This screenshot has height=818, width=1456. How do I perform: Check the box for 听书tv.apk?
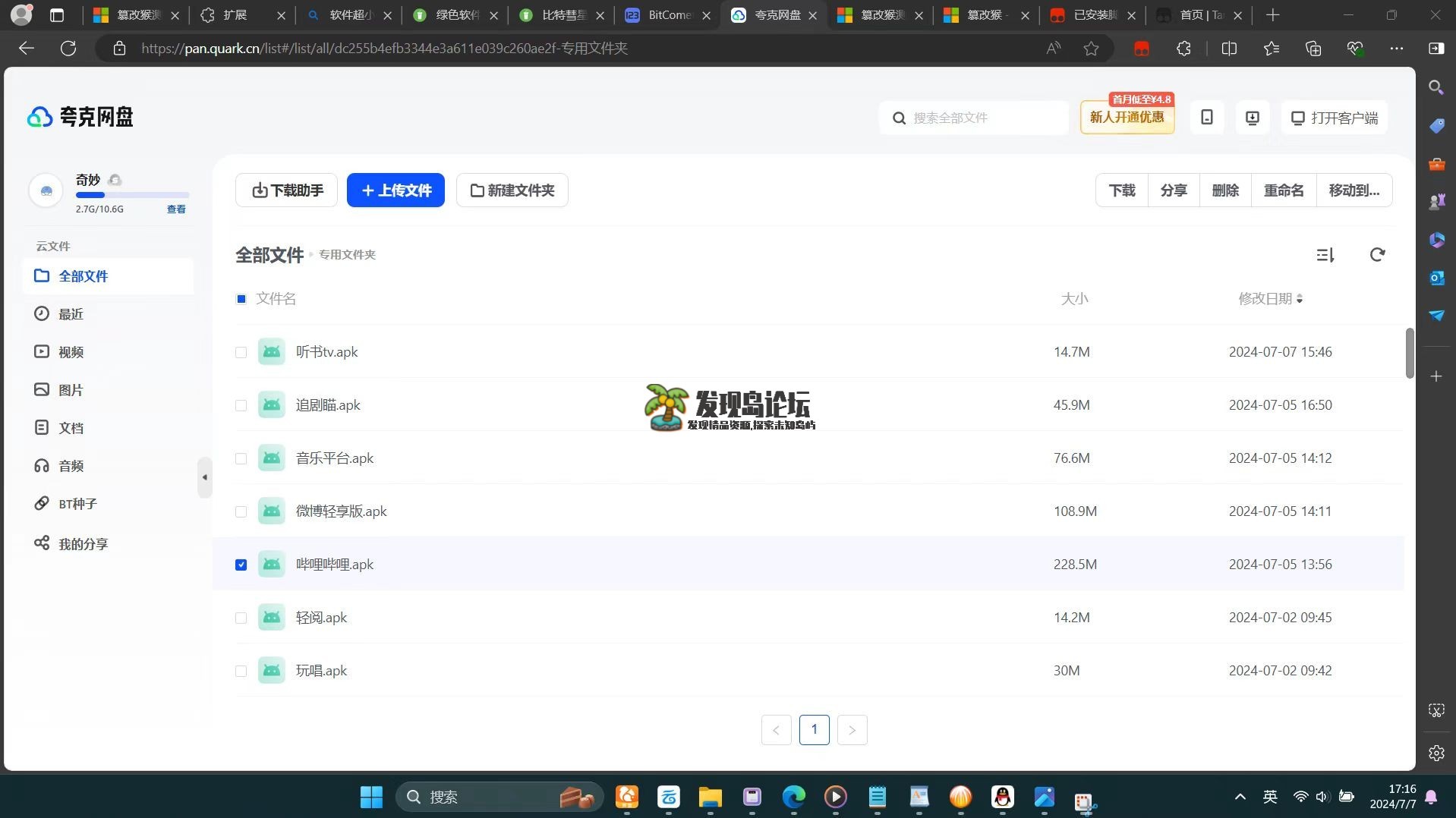pos(241,352)
